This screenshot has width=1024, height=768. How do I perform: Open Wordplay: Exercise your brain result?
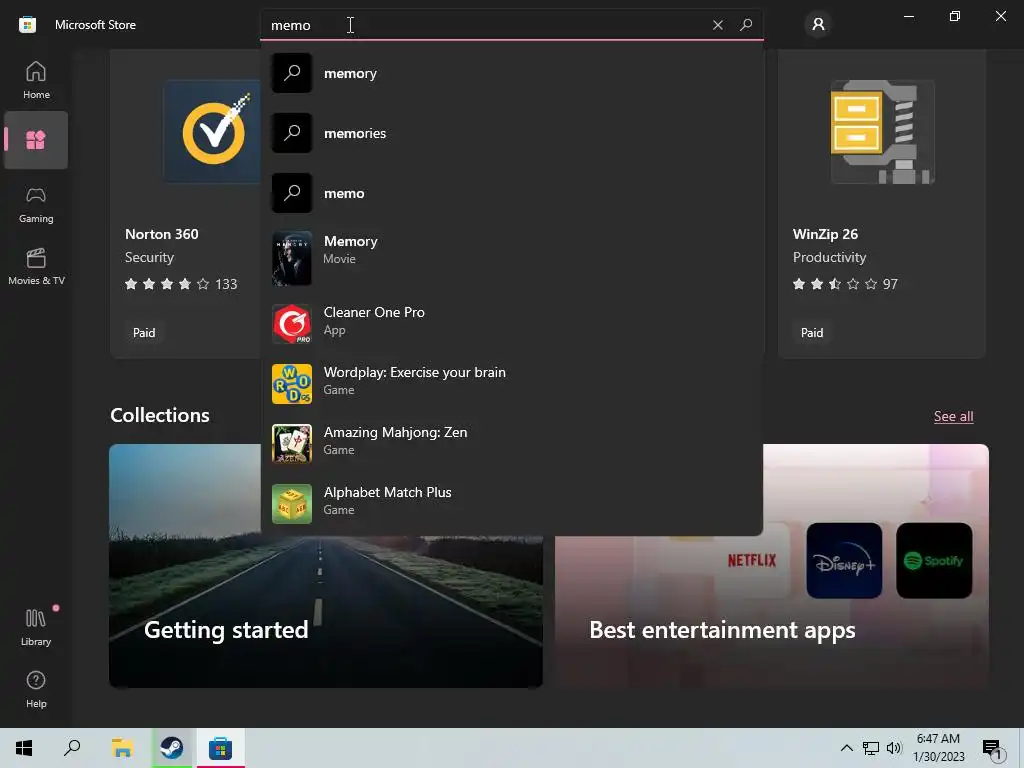coord(511,383)
